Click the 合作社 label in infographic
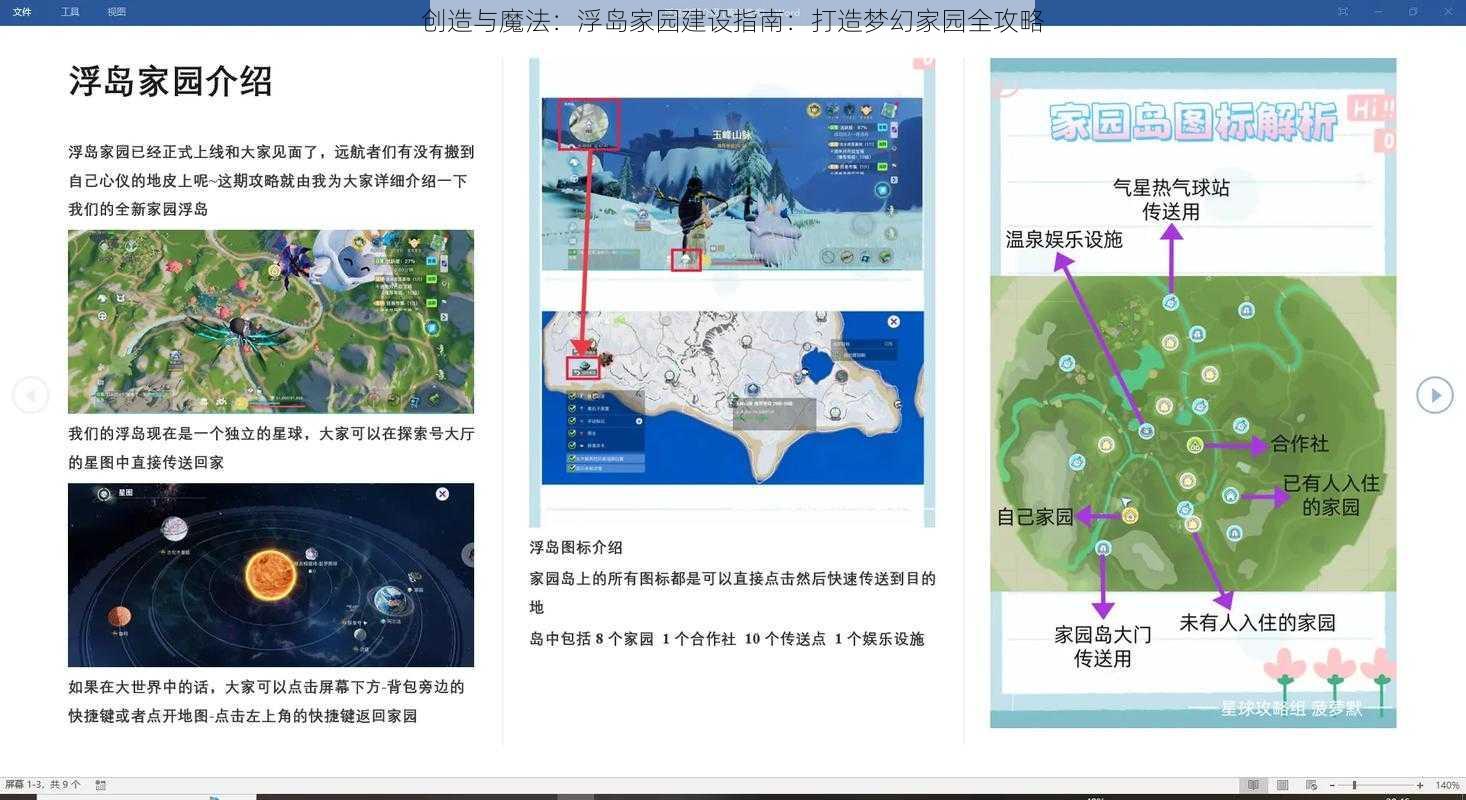Viewport: 1466px width, 800px height. [x=1299, y=443]
